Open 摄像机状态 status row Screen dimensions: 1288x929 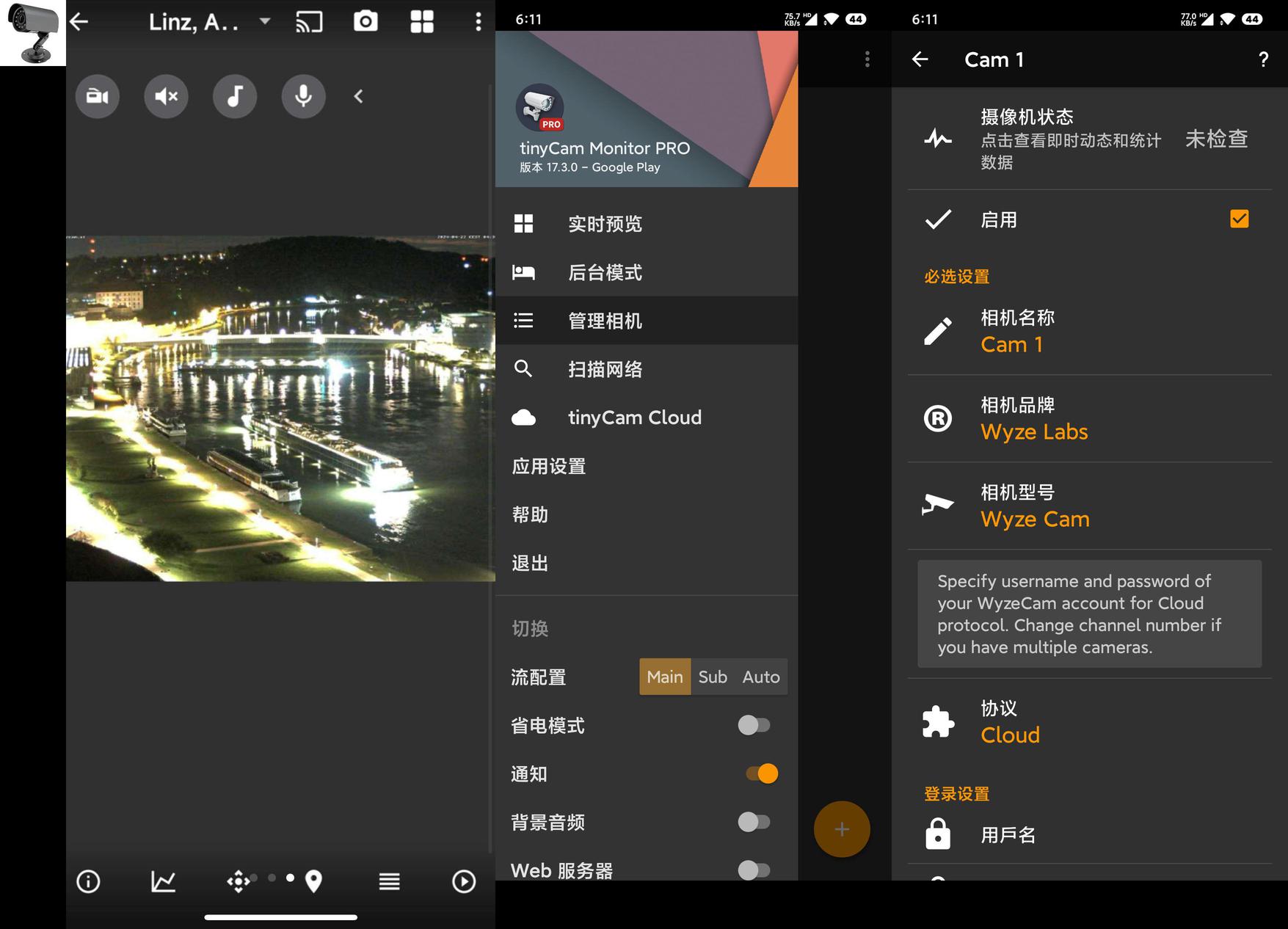click(1090, 139)
